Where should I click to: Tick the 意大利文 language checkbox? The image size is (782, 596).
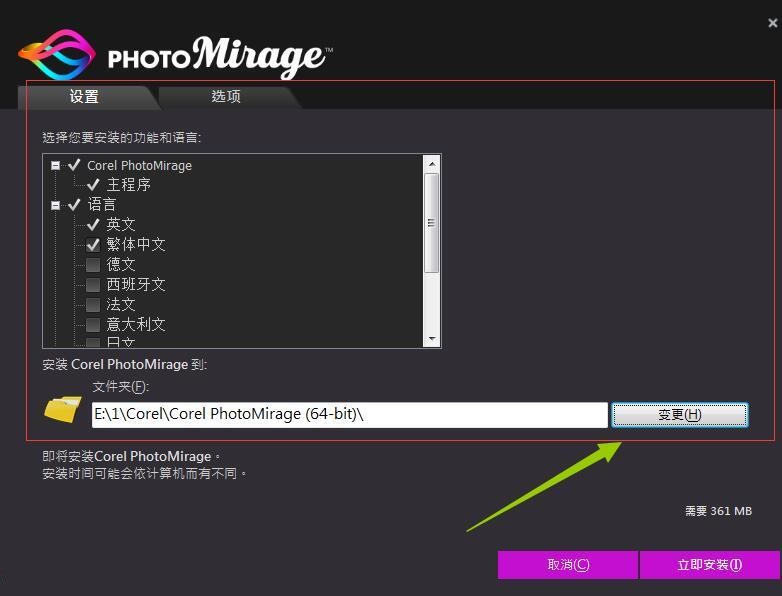[x=93, y=325]
